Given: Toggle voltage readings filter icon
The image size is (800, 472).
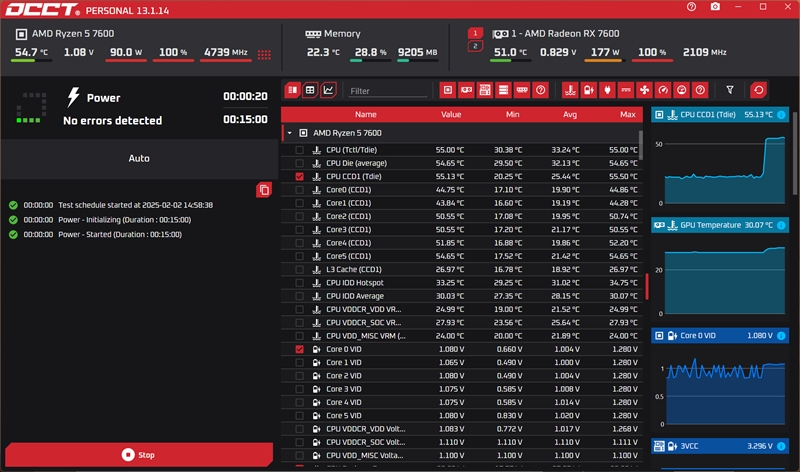Looking at the screenshot, I should pyautogui.click(x=588, y=90).
